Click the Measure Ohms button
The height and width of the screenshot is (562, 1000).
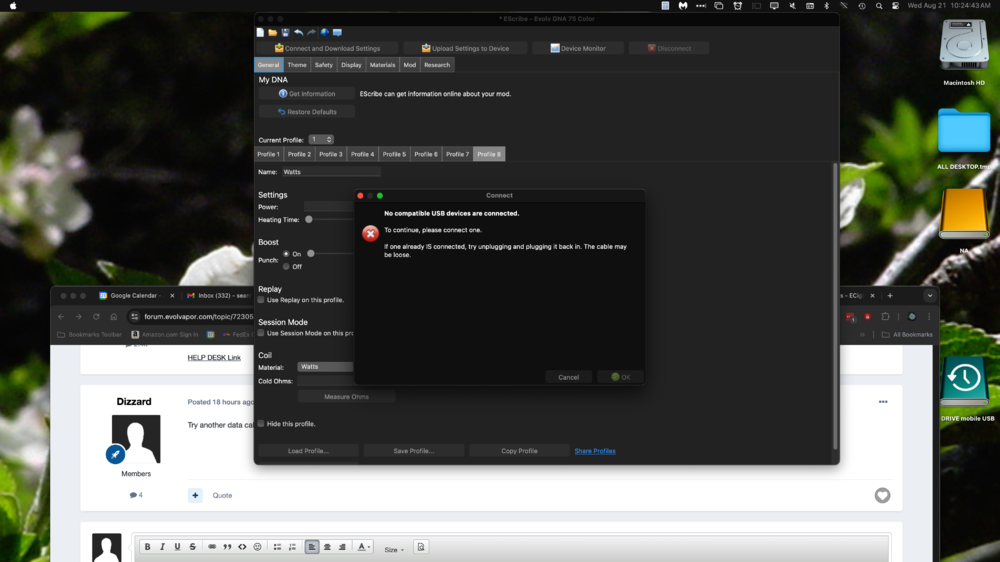click(x=346, y=397)
